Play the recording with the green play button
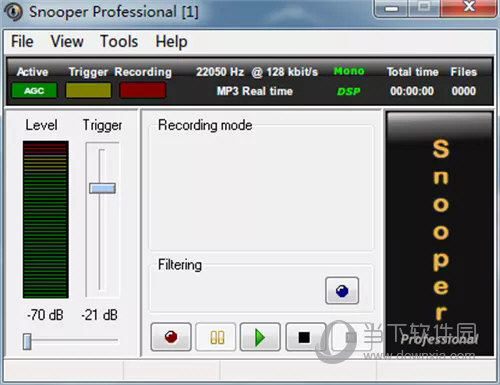Image resolution: width=500 pixels, height=385 pixels. [260, 337]
